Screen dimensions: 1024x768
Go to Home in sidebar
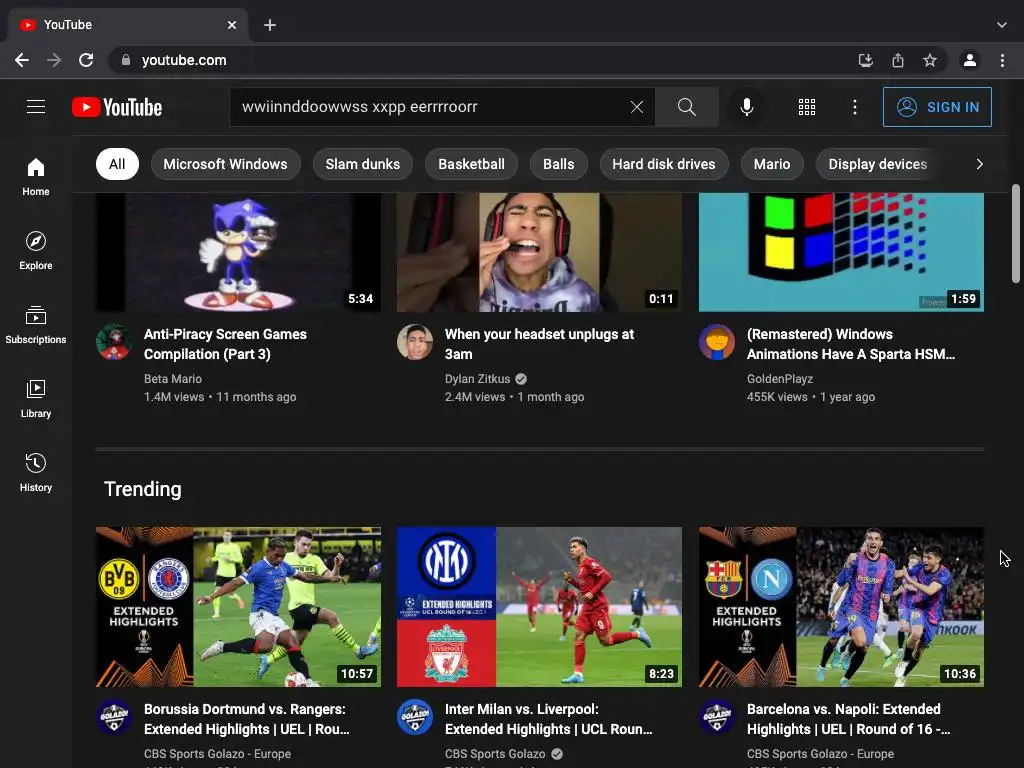pos(36,176)
